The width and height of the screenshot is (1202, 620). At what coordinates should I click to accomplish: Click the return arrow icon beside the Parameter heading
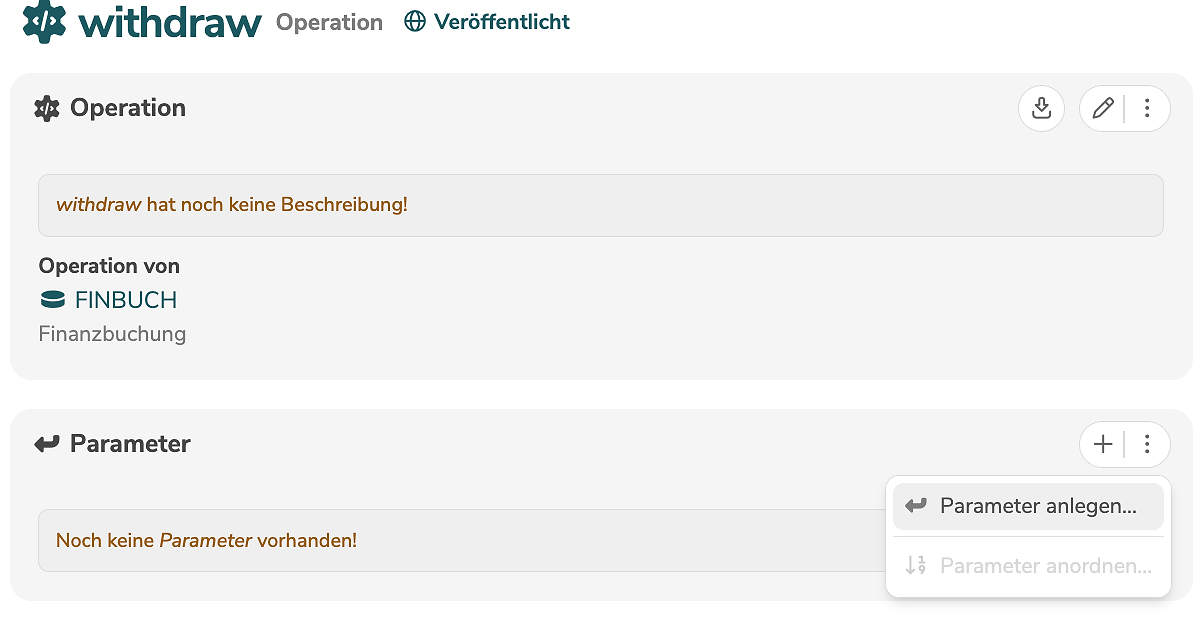pos(47,444)
